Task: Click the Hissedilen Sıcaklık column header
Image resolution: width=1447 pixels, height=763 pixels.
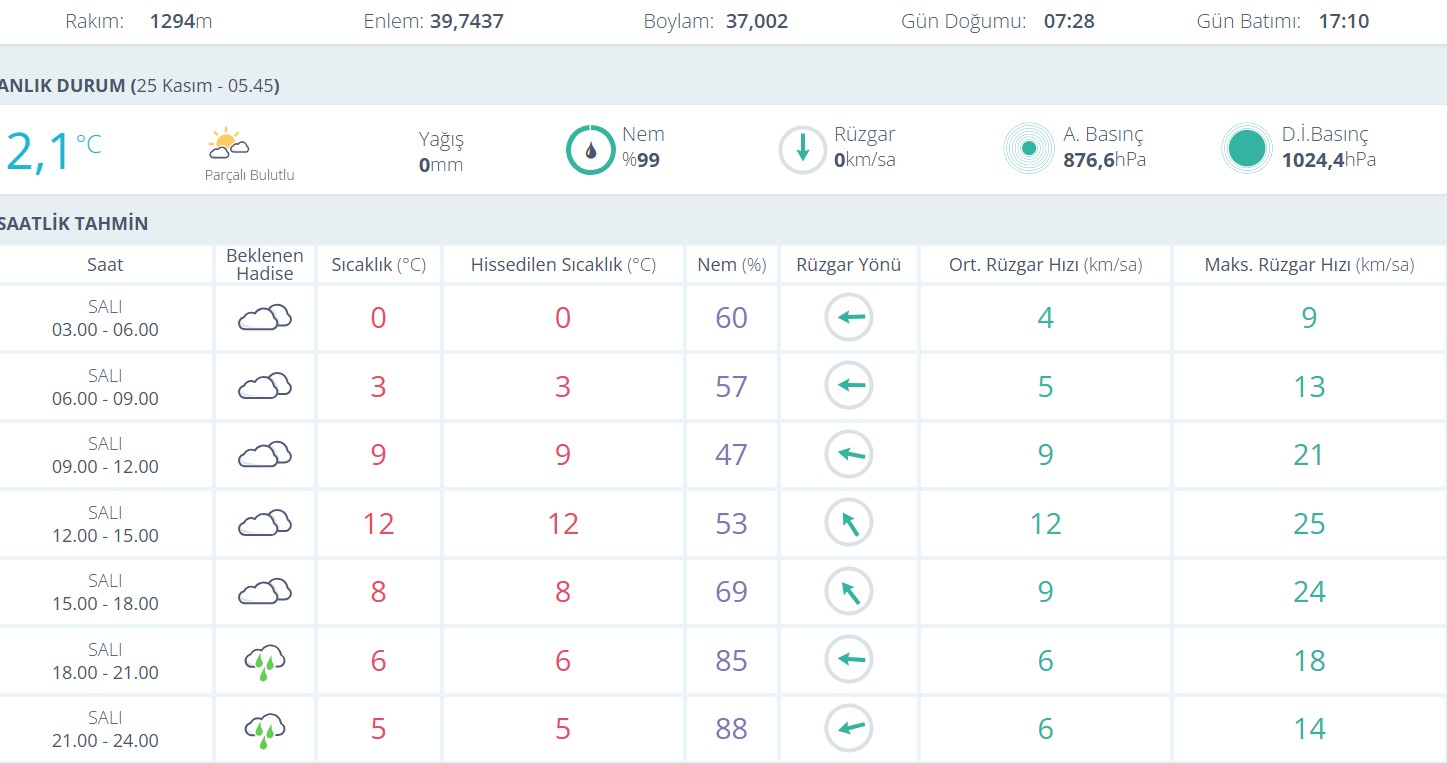Action: click(x=563, y=265)
